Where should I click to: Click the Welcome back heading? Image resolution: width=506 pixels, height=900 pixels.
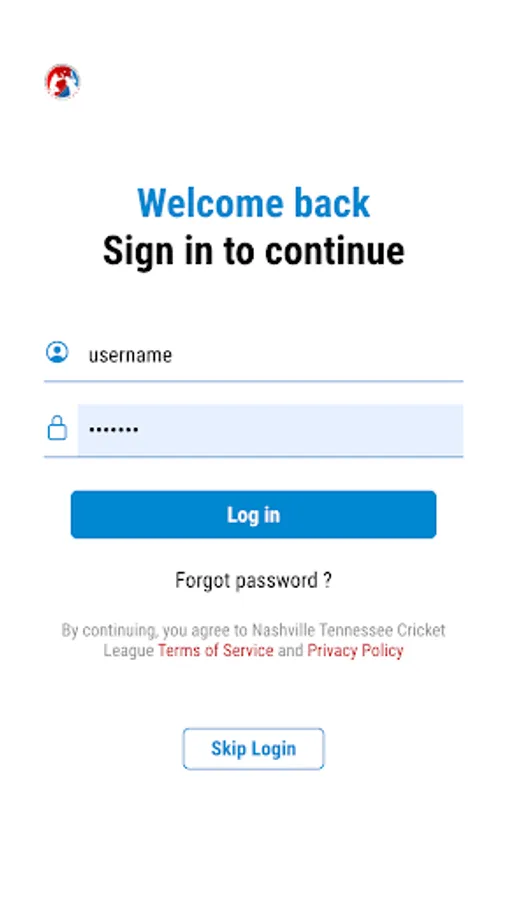point(254,203)
